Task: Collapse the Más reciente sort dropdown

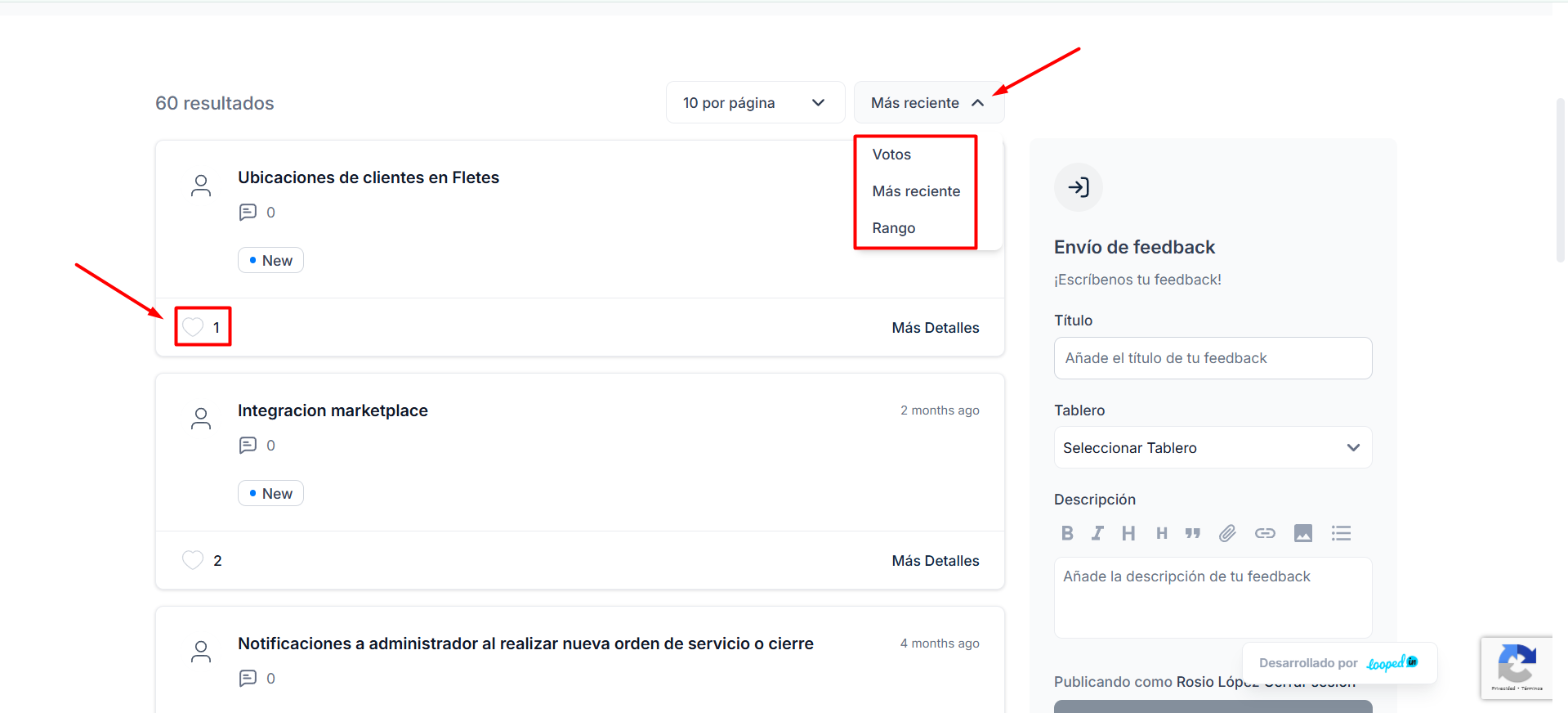Action: click(928, 103)
